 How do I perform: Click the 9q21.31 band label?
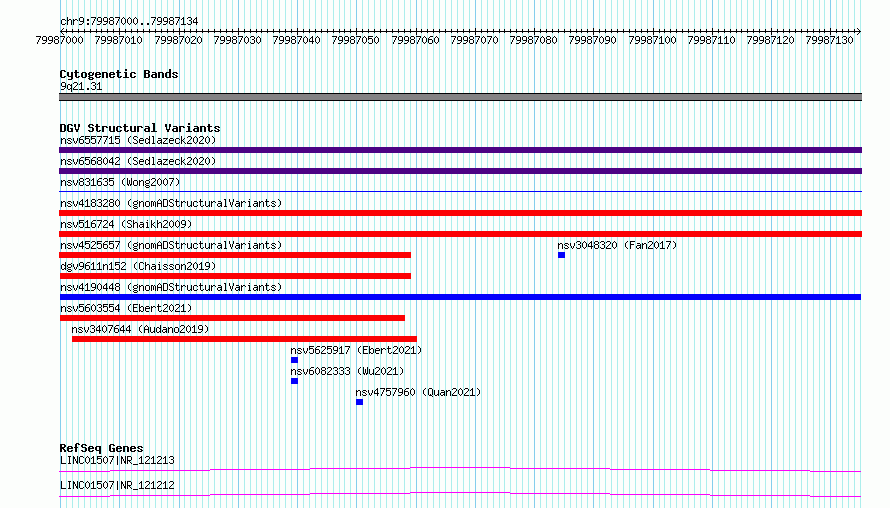coord(81,86)
